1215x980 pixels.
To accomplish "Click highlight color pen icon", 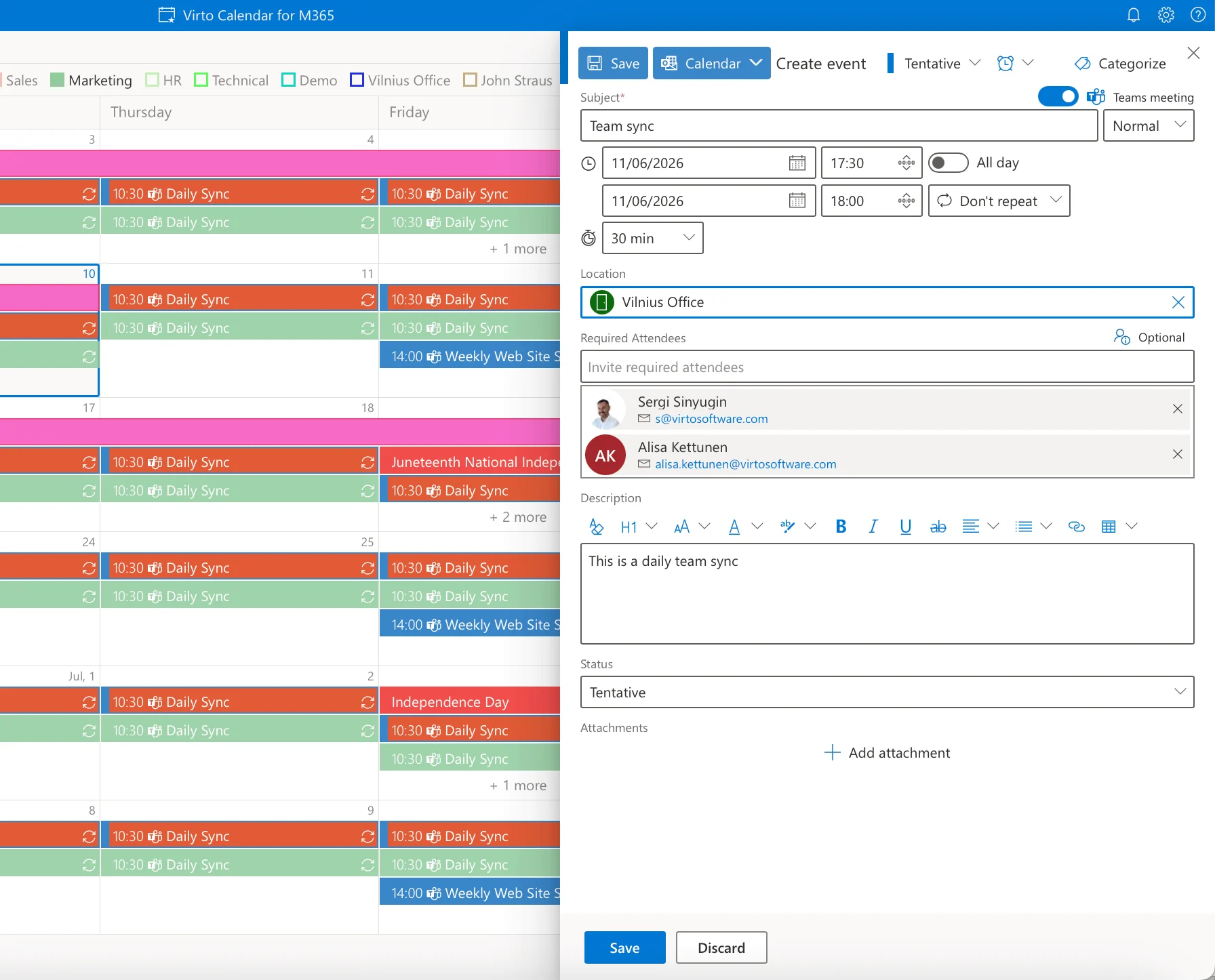I will (x=787, y=527).
